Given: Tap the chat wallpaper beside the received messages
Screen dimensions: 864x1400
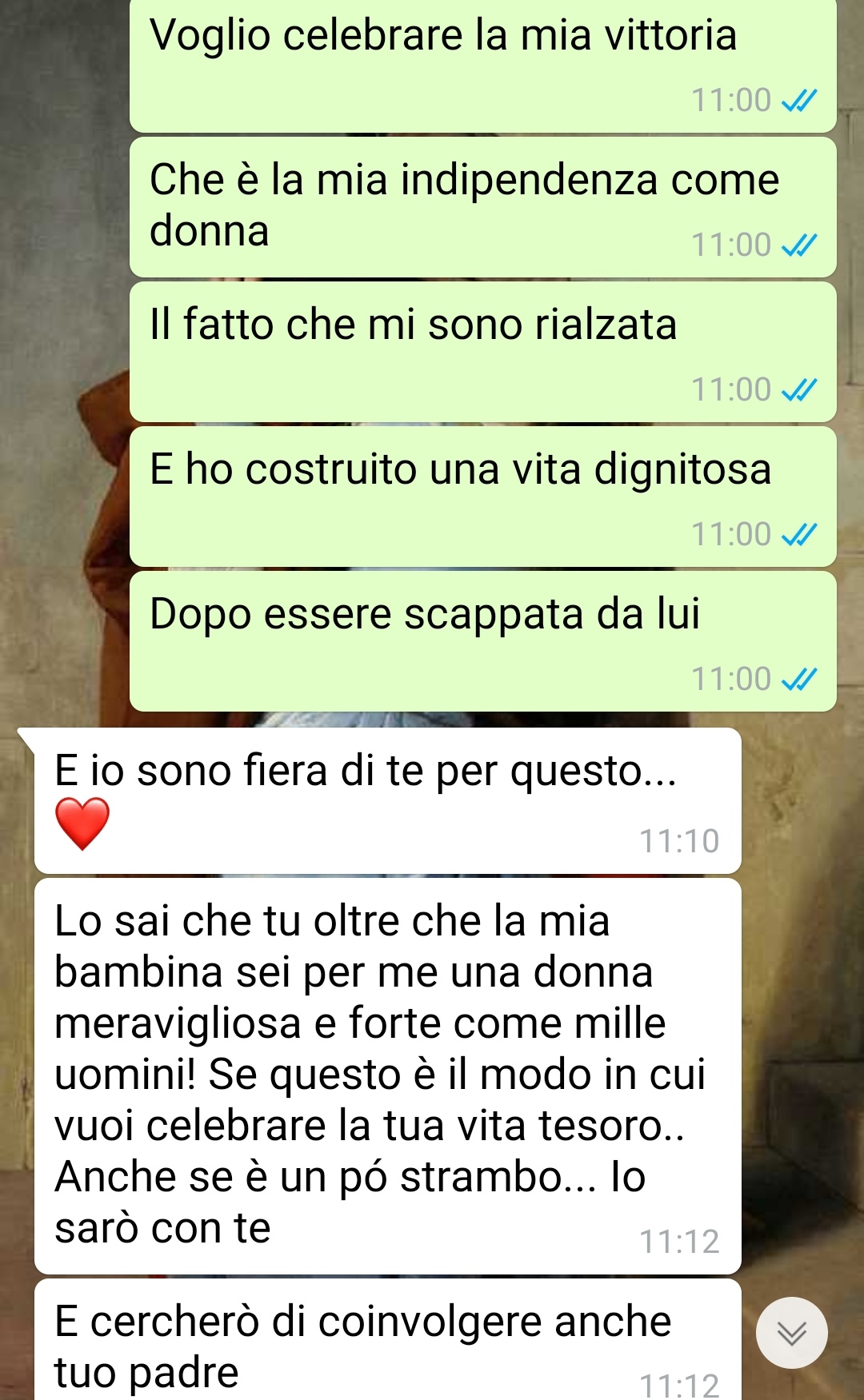Looking at the screenshot, I should point(800,1039).
